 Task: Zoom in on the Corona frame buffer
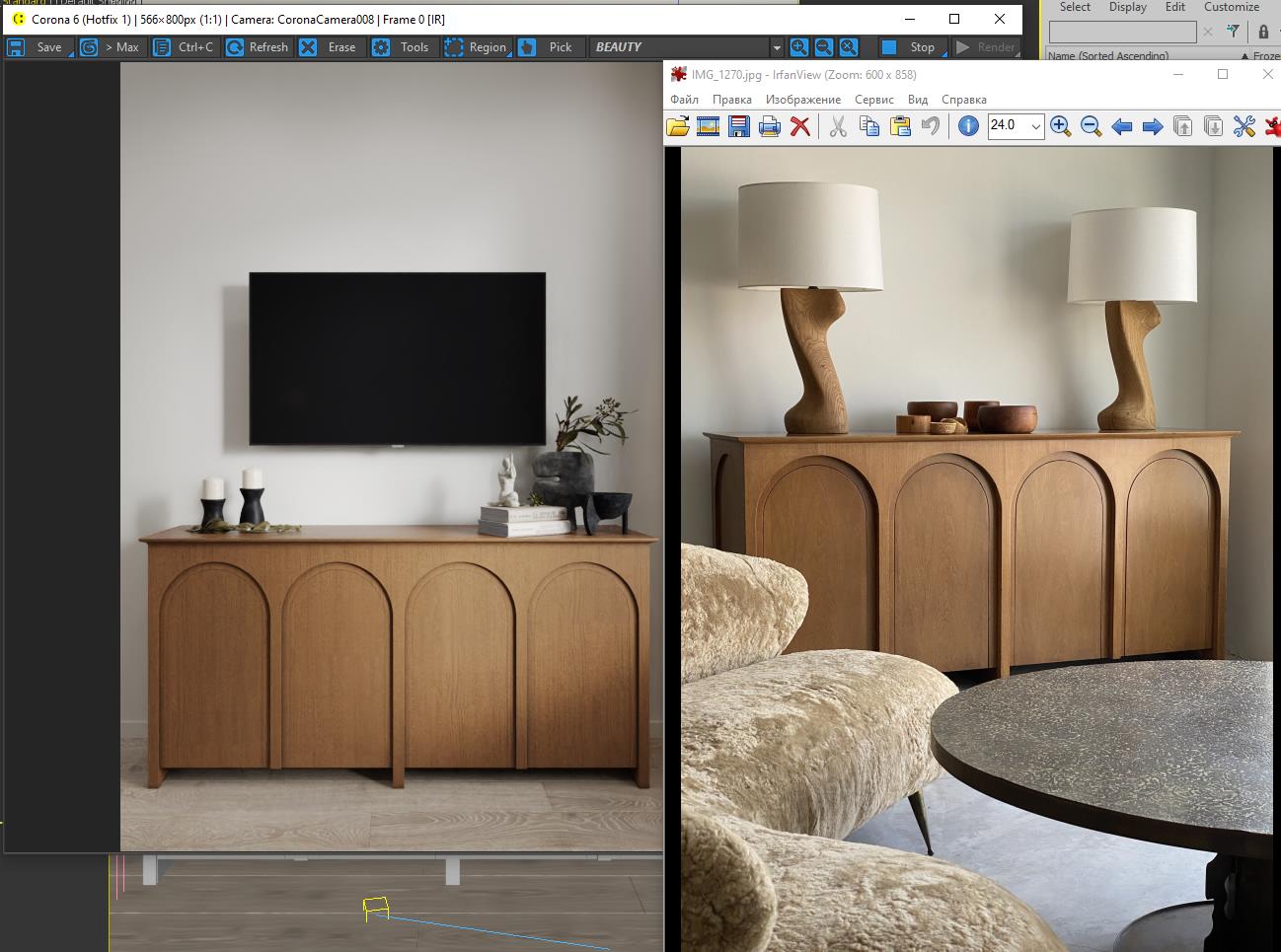click(798, 47)
